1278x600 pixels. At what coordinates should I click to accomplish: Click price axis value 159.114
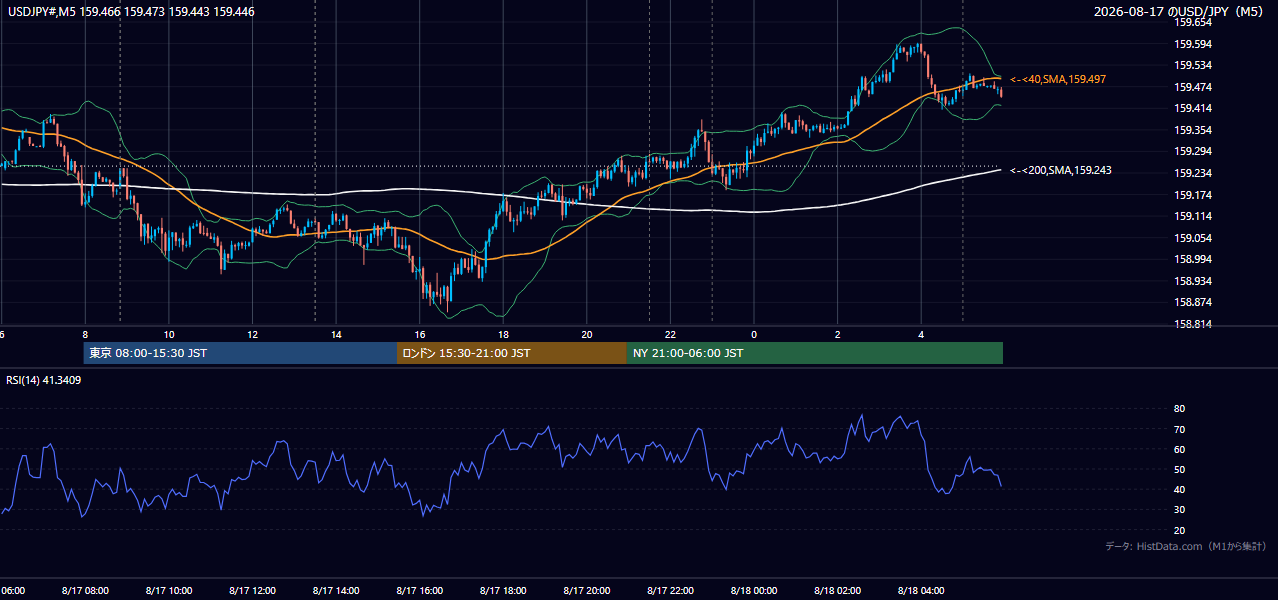(x=1193, y=216)
